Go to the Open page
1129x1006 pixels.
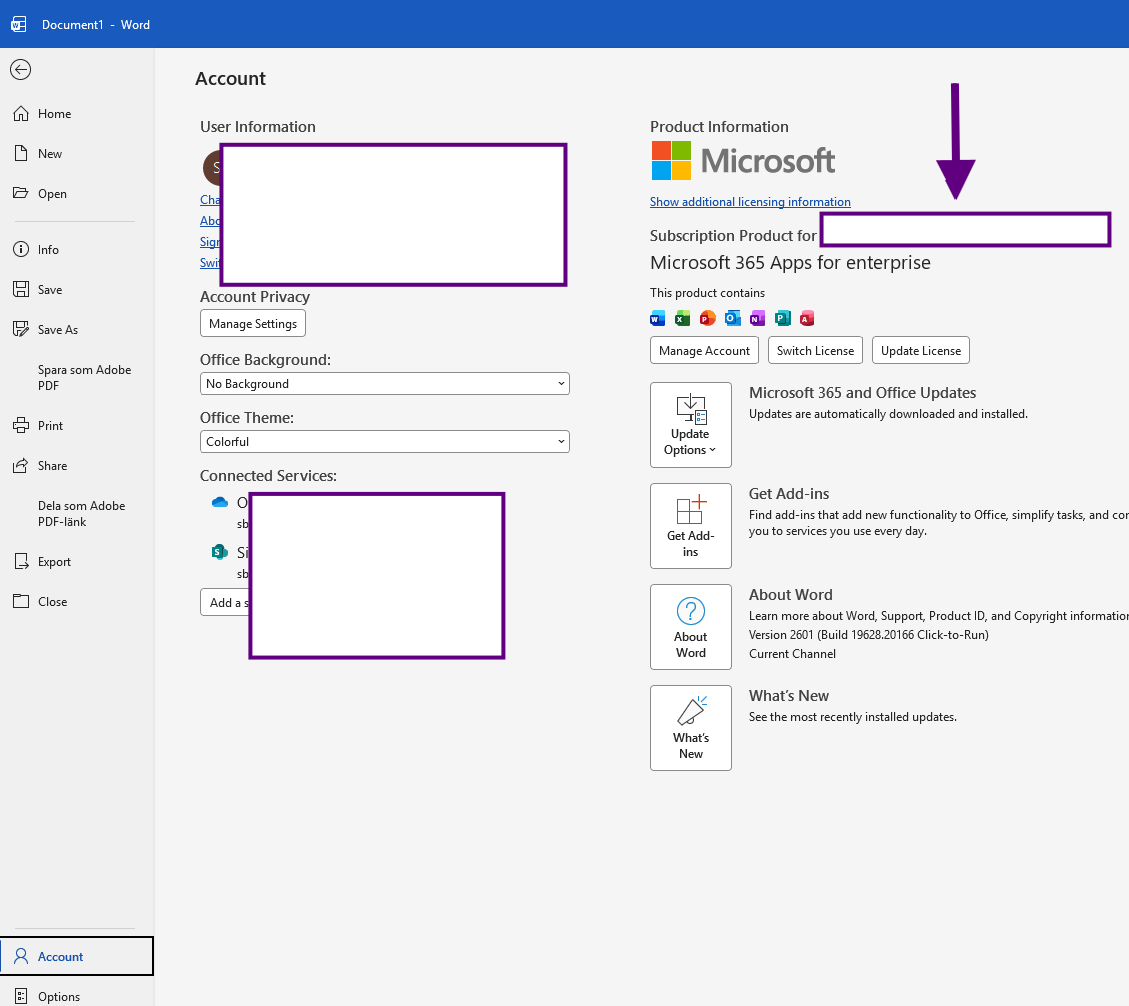(x=77, y=194)
